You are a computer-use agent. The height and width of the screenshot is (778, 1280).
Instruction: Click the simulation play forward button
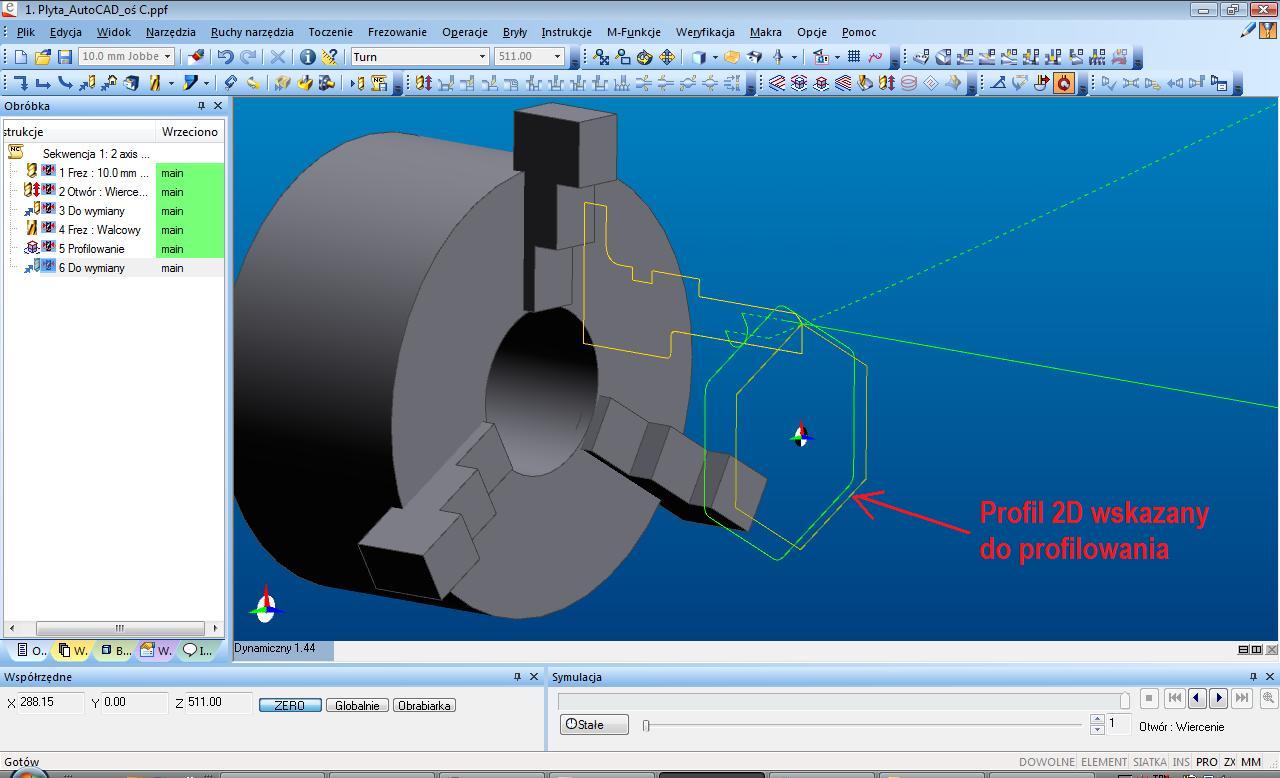click(1219, 698)
